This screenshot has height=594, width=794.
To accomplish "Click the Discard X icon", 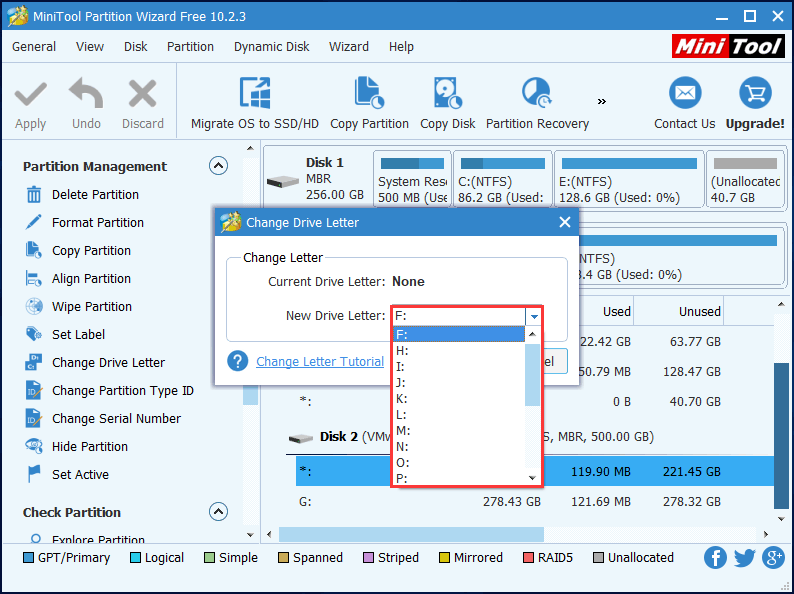I will (143, 94).
